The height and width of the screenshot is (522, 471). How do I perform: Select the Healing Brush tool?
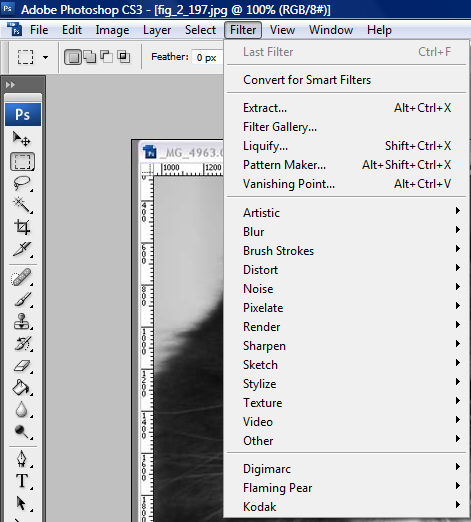tap(22, 277)
